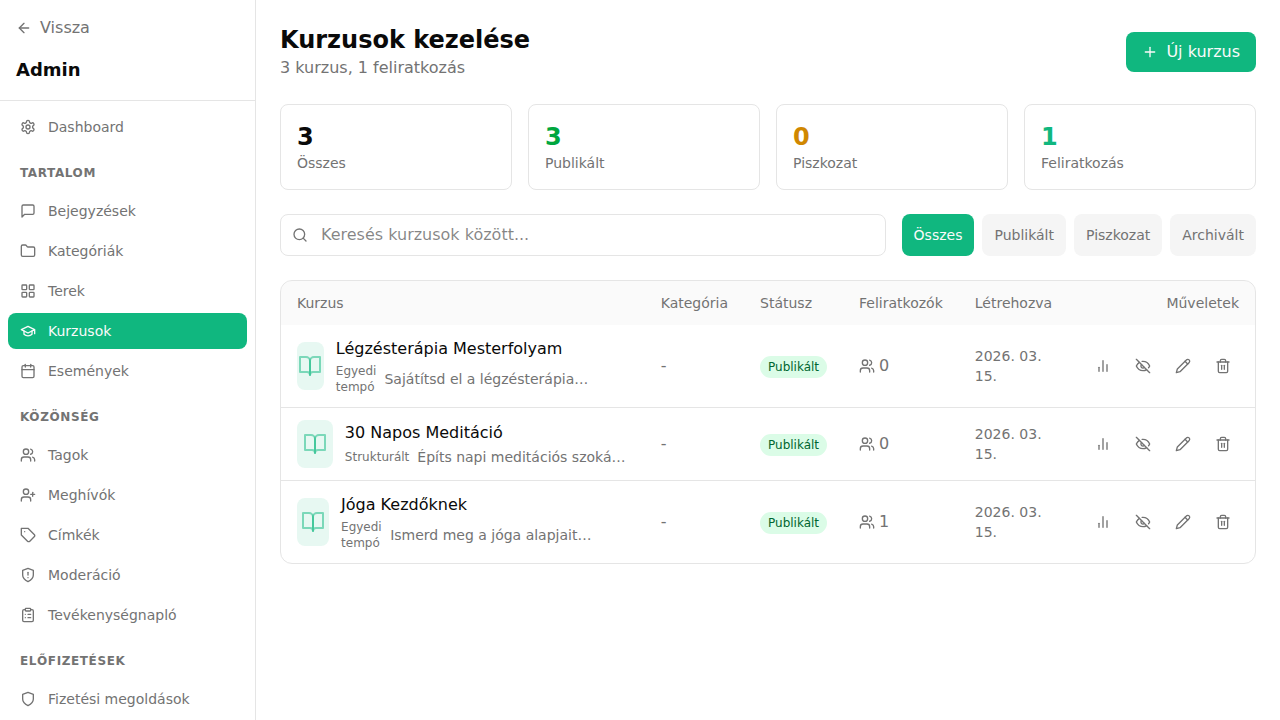Open the Tevékenységnapló from sidebar
Viewport: 1280px width, 720px height.
coord(110,614)
